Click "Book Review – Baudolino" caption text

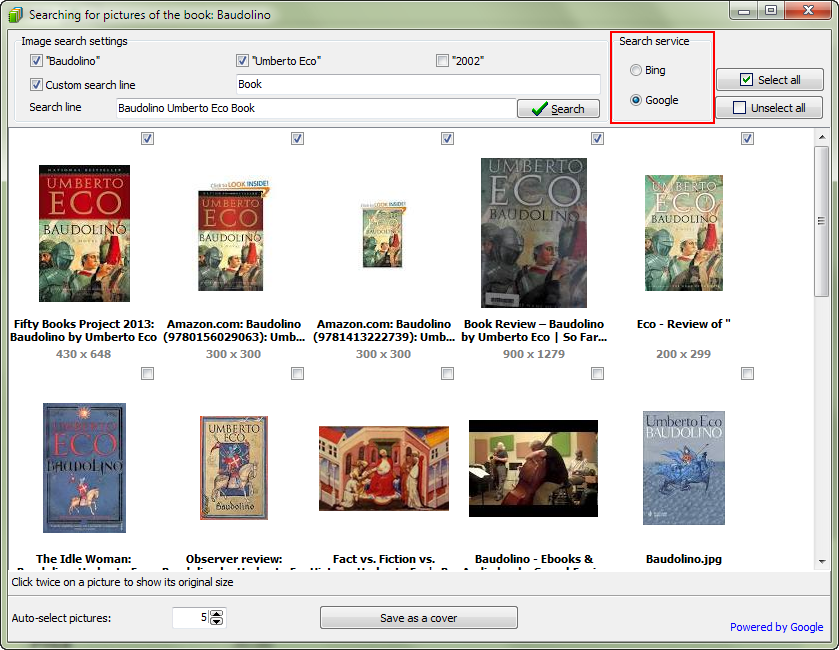click(533, 324)
